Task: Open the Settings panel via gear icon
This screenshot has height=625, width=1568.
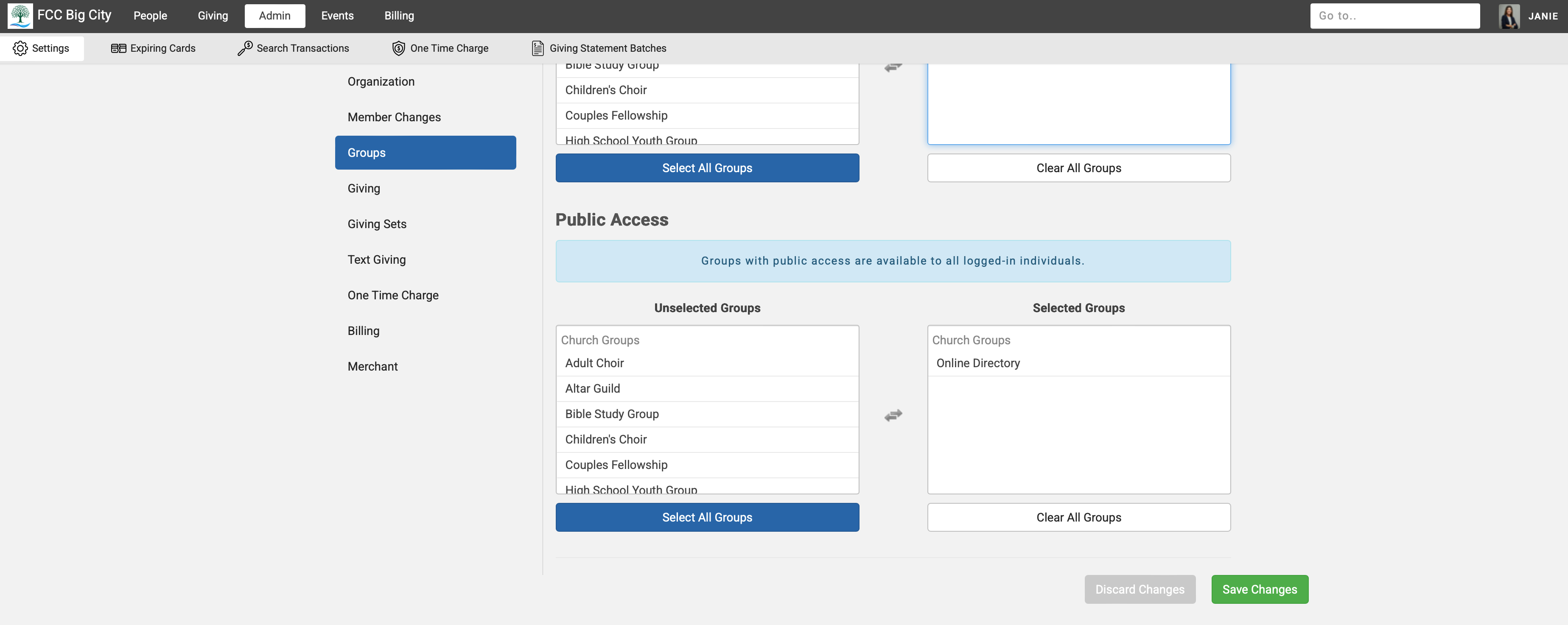Action: tap(21, 48)
